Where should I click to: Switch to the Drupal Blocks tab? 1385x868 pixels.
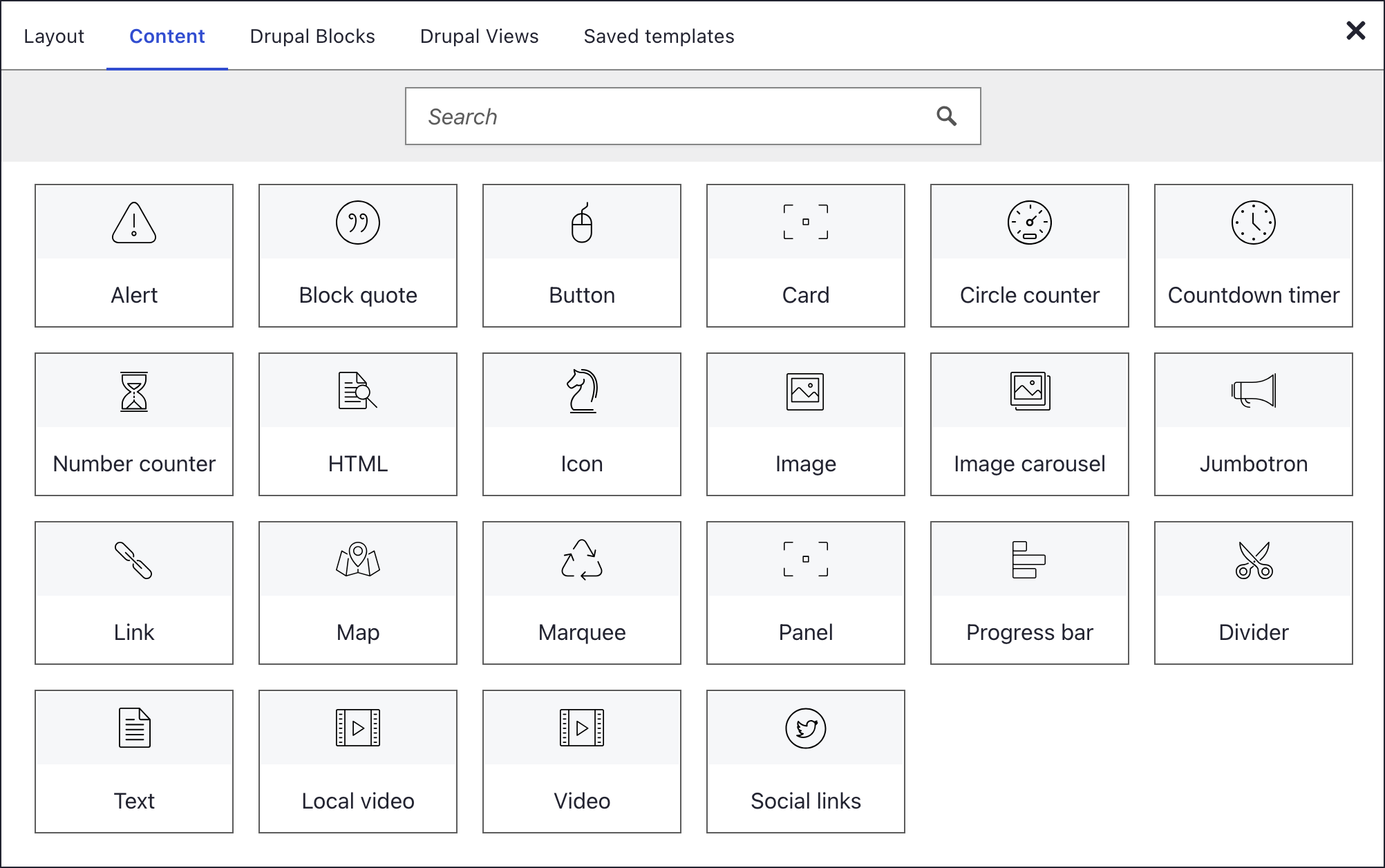click(x=312, y=36)
